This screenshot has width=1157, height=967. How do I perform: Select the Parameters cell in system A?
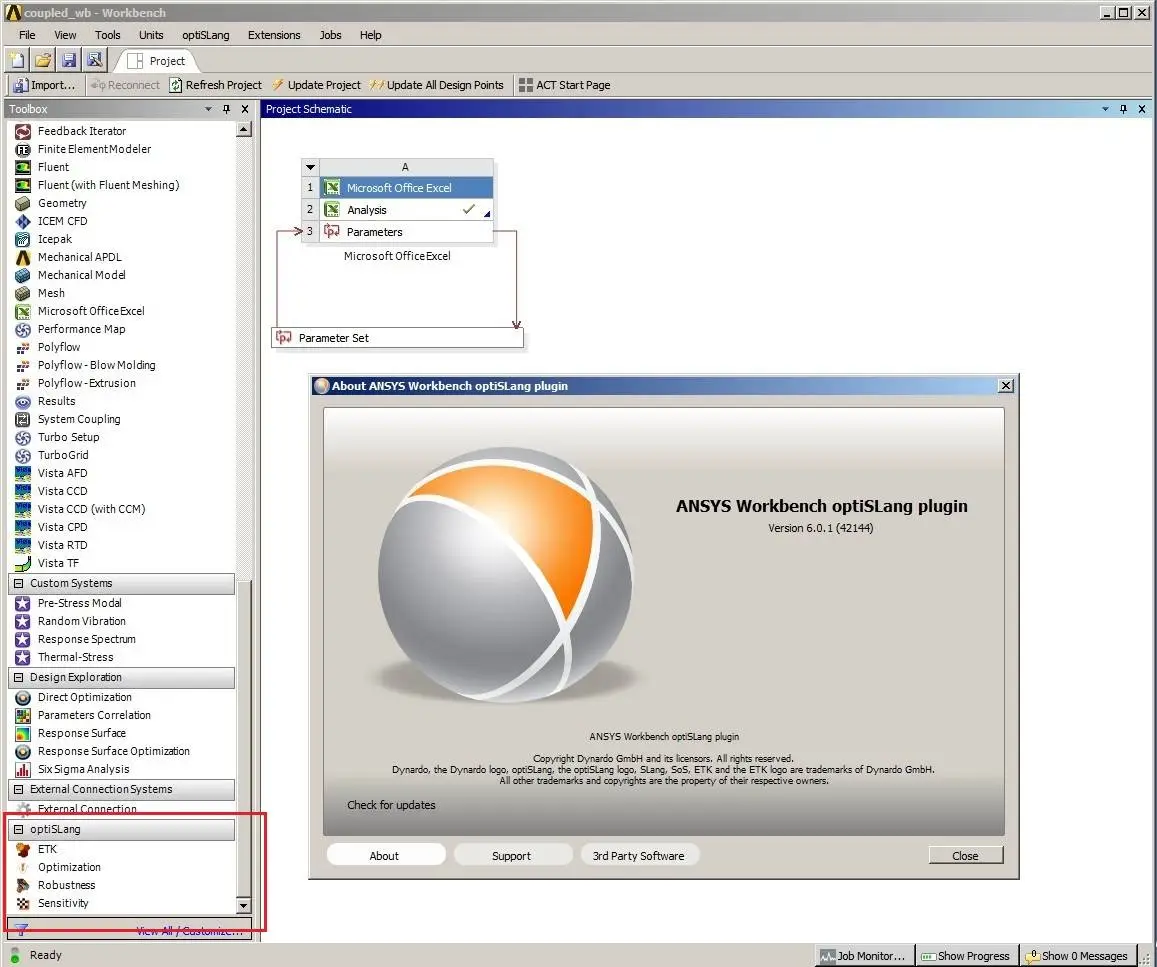(406, 232)
